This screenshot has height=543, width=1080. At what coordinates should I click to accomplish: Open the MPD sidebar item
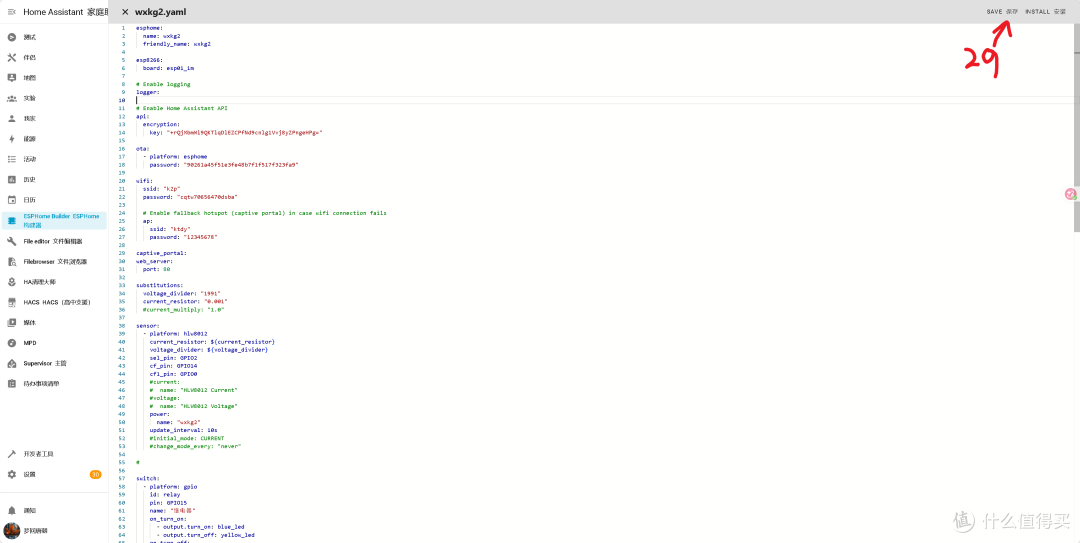point(30,342)
